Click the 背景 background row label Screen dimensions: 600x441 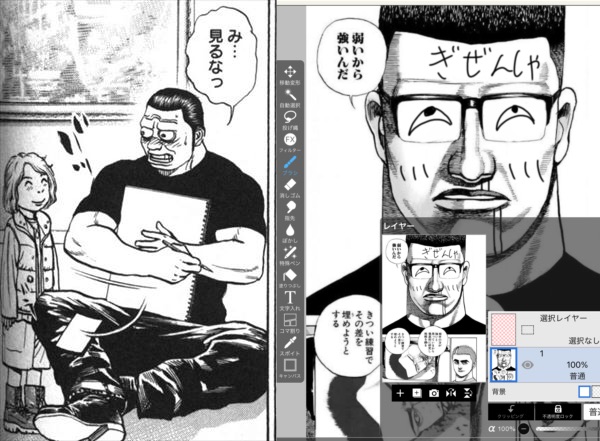point(499,392)
